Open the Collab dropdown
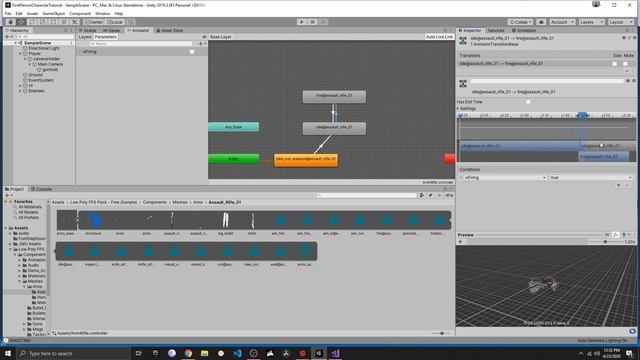The width and height of the screenshot is (640, 360). tap(520, 22)
